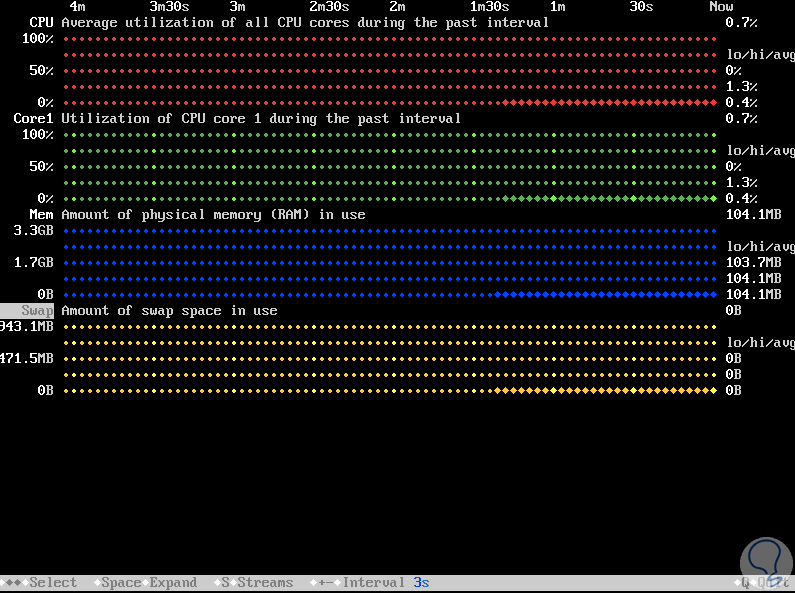Click the blue Mem graph's latest data point
Viewport: 795px width, 593px height.
[714, 294]
